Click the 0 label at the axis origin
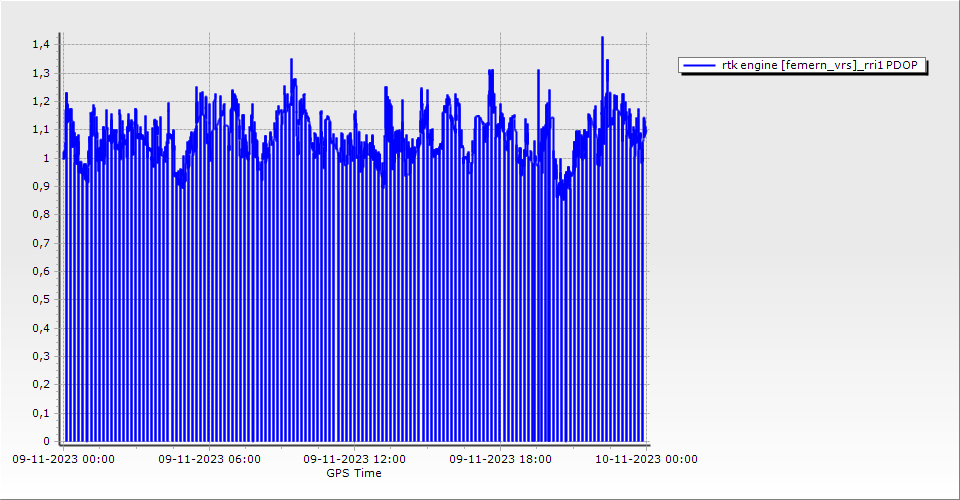This screenshot has width=960, height=500. point(45,441)
